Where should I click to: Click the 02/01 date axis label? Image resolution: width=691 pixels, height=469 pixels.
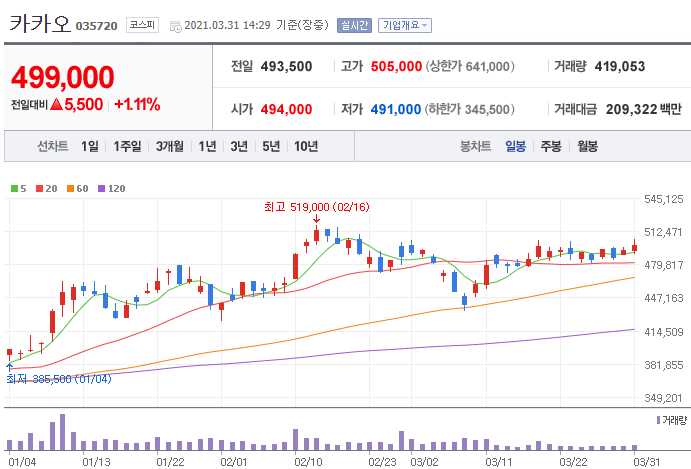tap(234, 462)
